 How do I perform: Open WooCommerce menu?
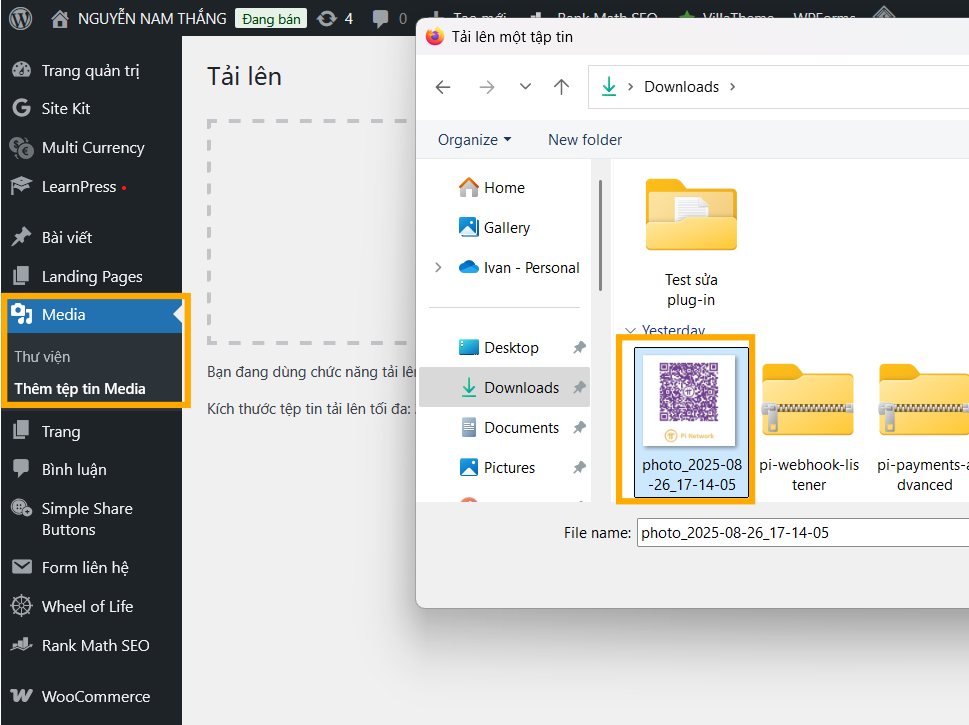point(91,696)
